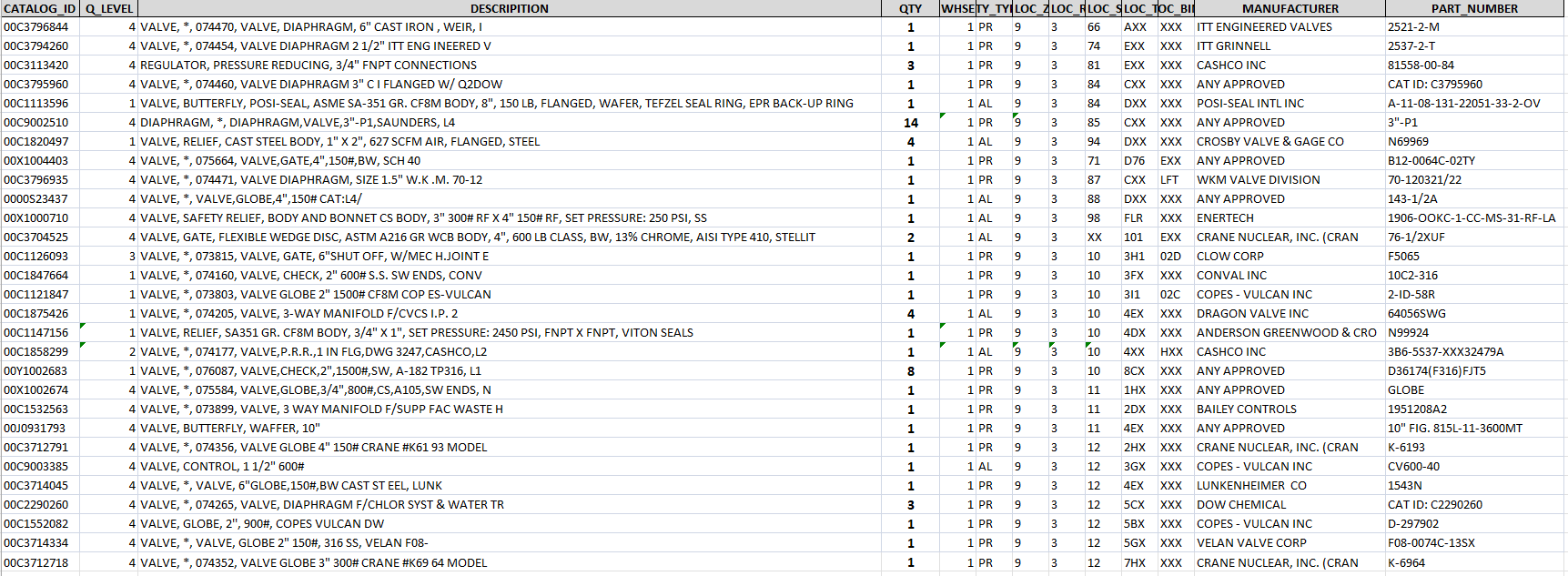Select quantity cell showing 14
This screenshot has height=576, width=1568.
[910, 123]
